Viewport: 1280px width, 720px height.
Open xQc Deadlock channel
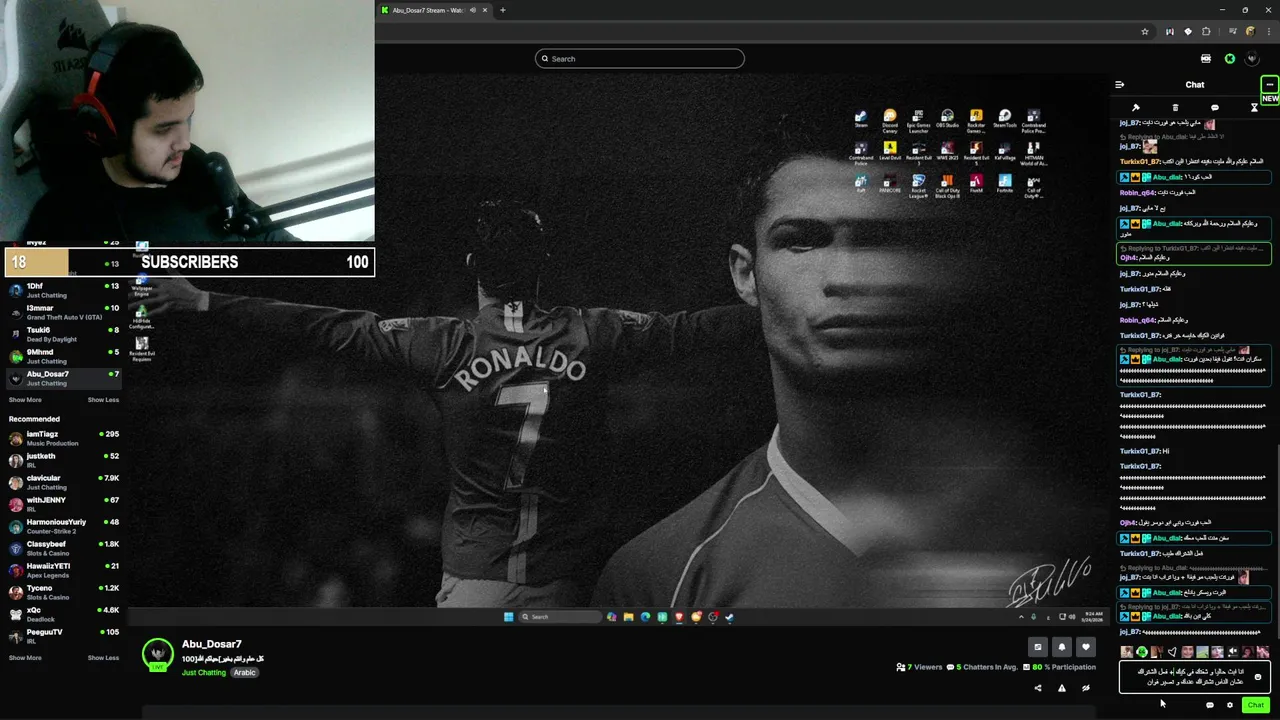[63, 614]
